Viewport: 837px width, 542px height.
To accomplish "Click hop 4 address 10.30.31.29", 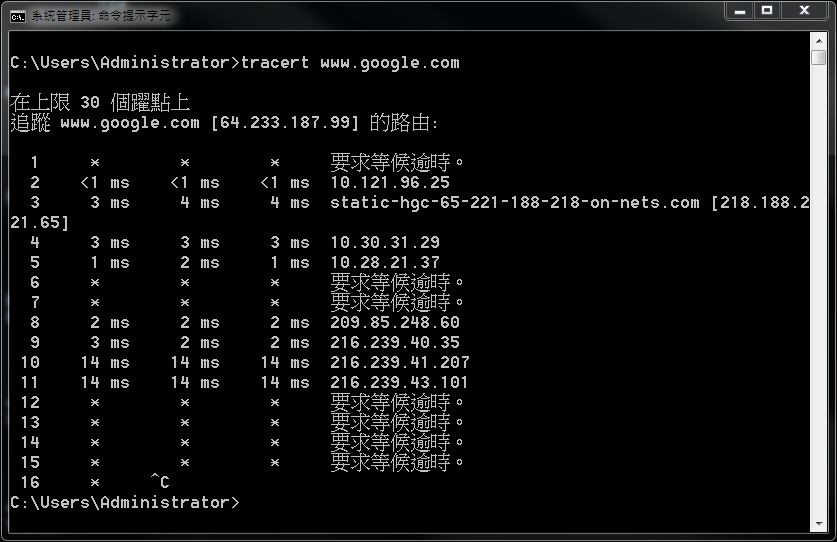I will coord(384,243).
